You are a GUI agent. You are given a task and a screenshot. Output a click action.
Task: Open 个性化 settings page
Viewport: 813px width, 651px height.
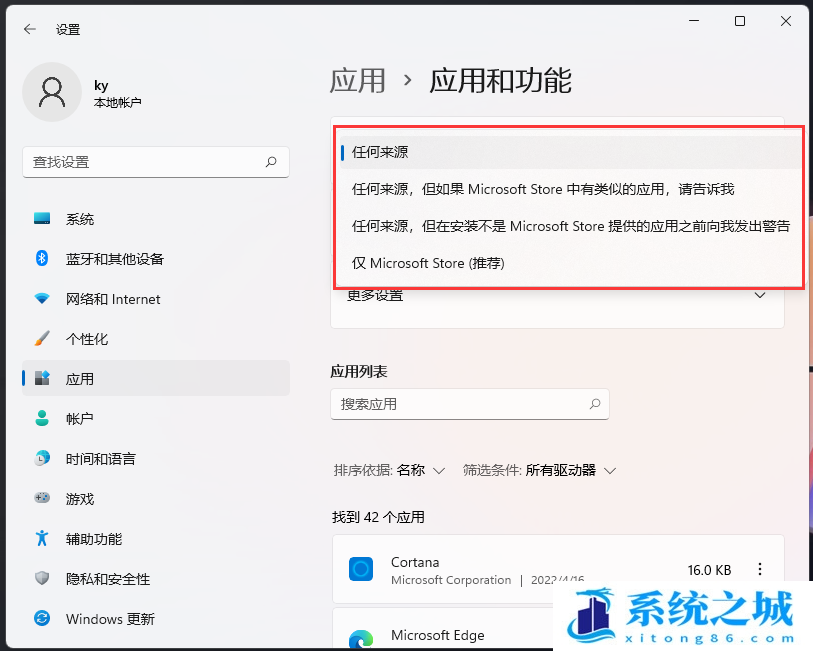point(87,339)
